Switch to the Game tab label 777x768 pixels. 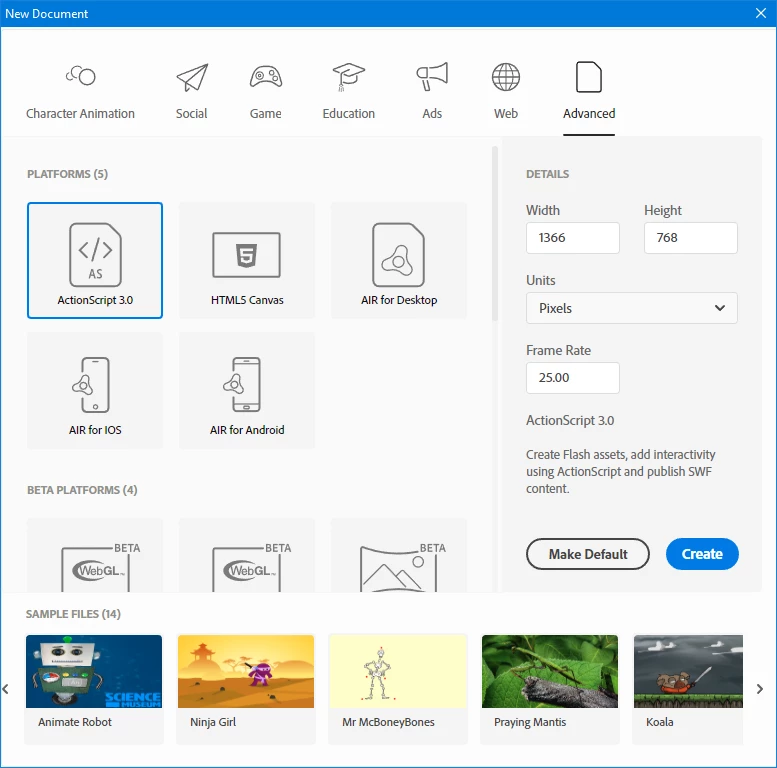[x=266, y=113]
